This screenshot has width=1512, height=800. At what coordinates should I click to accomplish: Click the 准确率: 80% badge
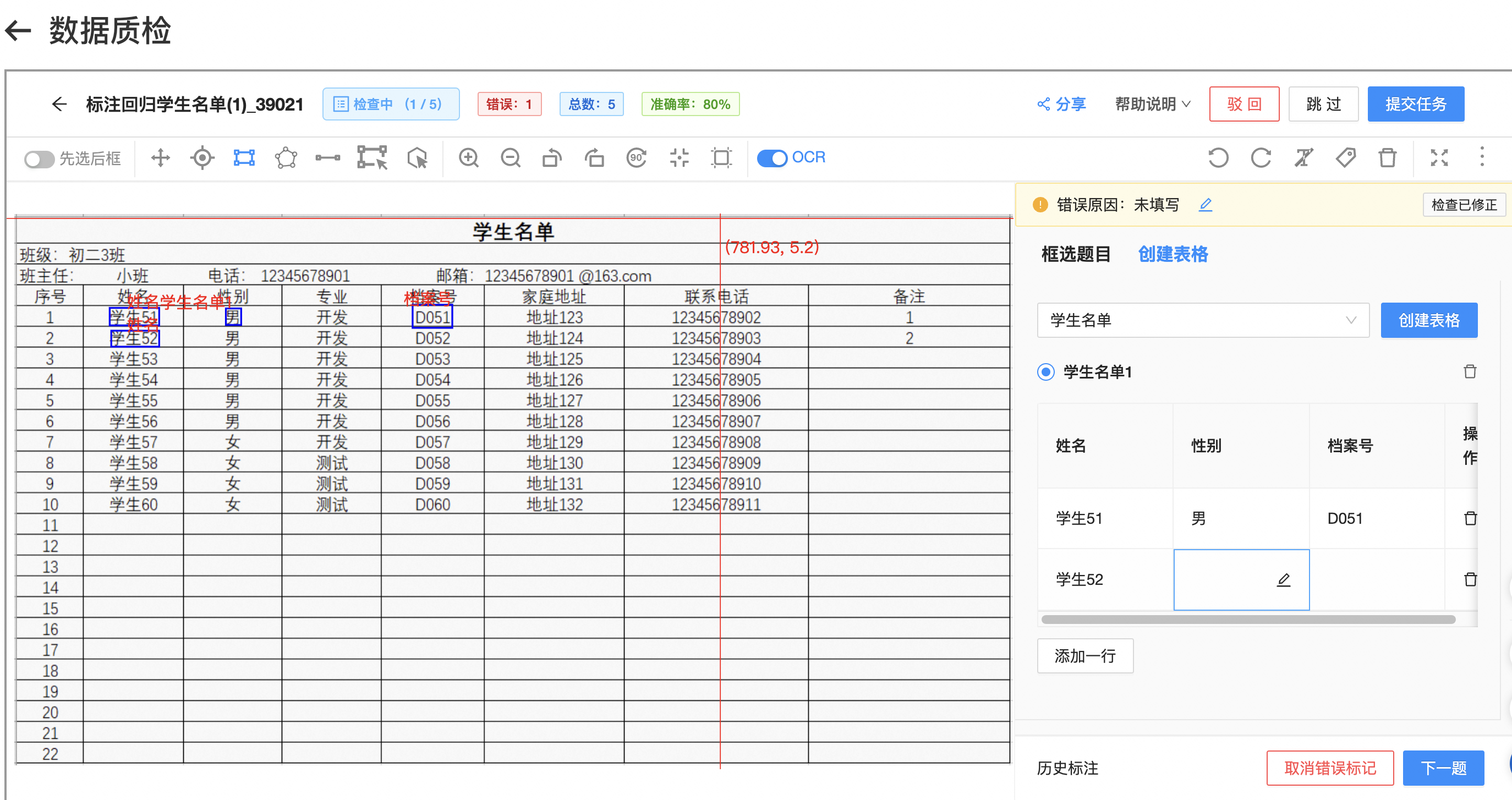[x=691, y=105]
